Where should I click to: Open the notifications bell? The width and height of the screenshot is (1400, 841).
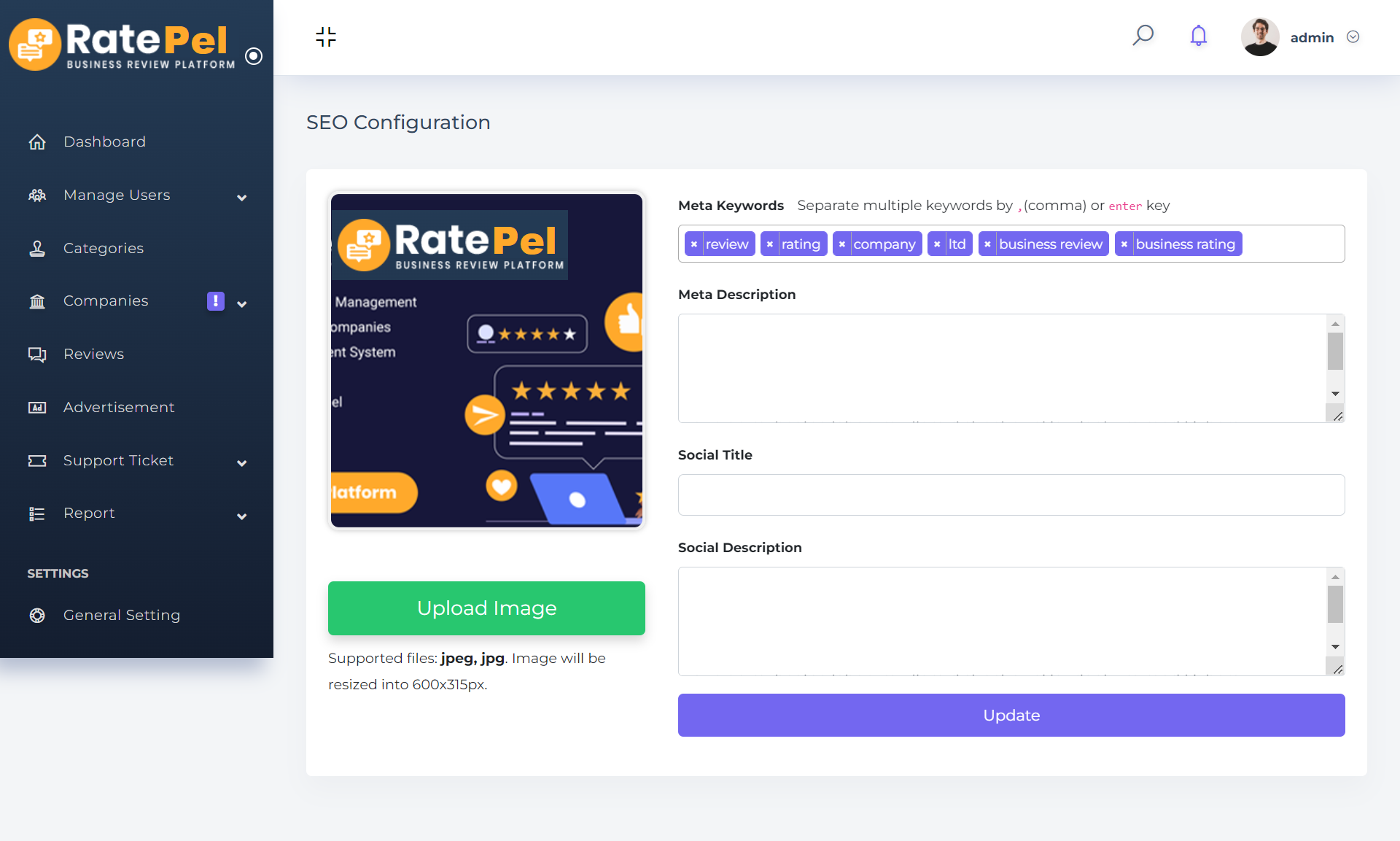[x=1198, y=36]
